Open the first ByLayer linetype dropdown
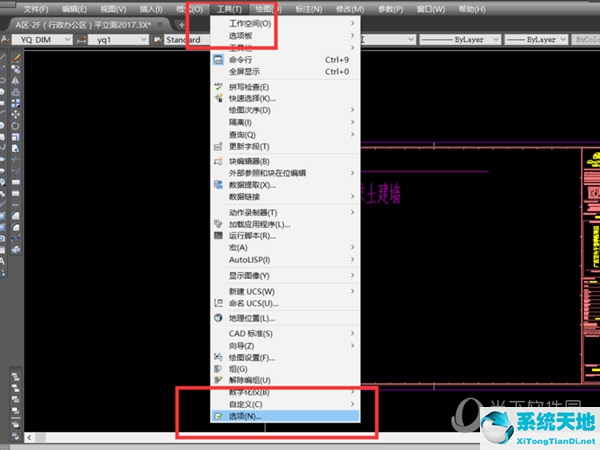Image resolution: width=600 pixels, height=450 pixels. 496,39
